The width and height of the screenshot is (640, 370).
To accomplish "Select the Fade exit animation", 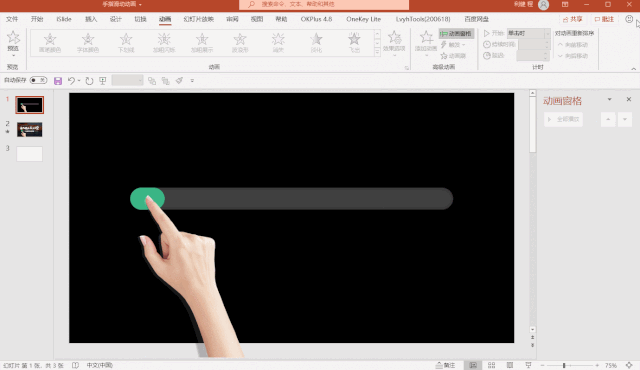I will [x=316, y=43].
